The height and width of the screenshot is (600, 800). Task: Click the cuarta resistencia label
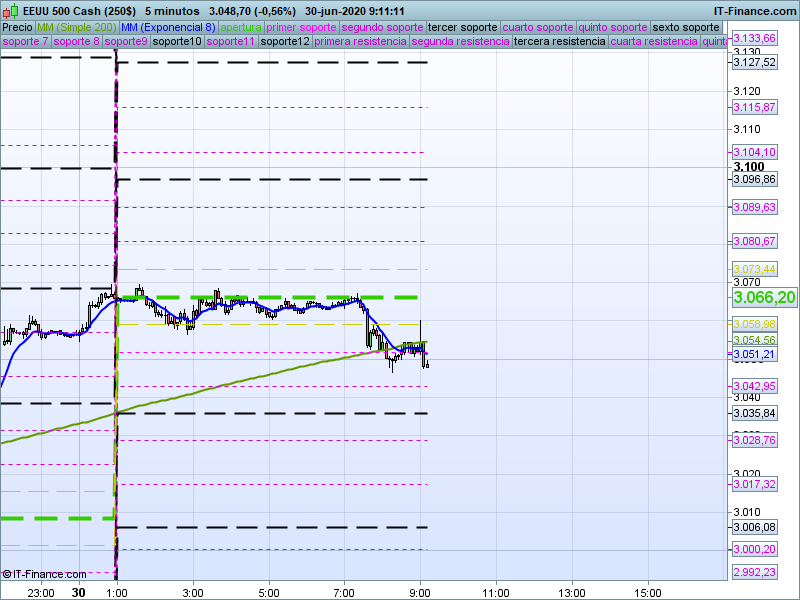[654, 41]
